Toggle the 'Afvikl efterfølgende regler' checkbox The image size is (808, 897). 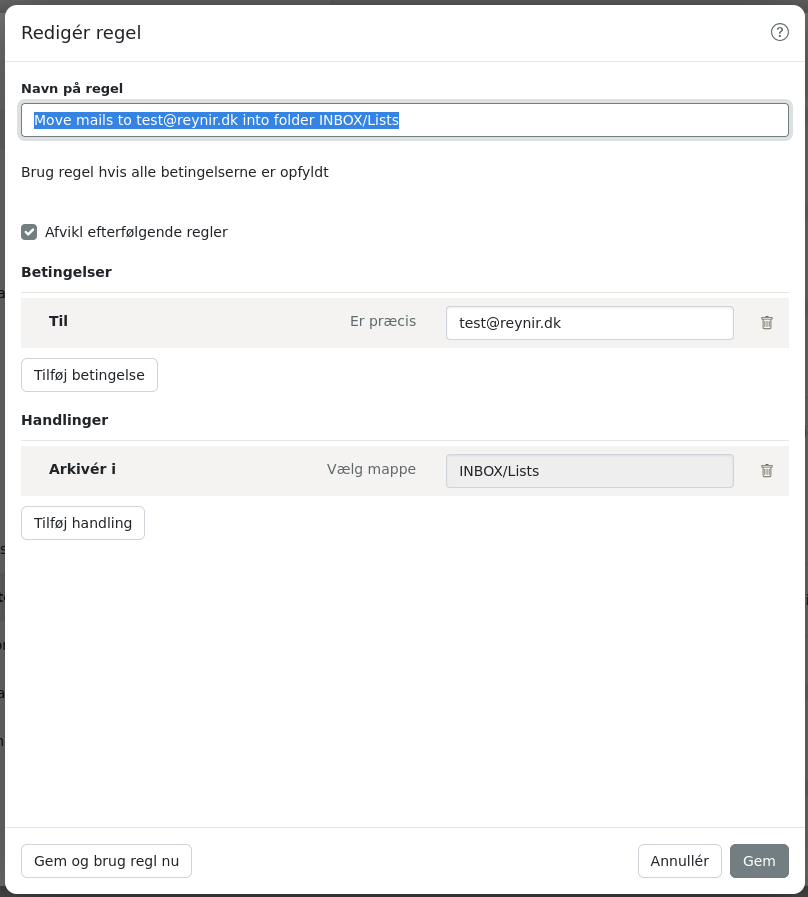point(29,232)
